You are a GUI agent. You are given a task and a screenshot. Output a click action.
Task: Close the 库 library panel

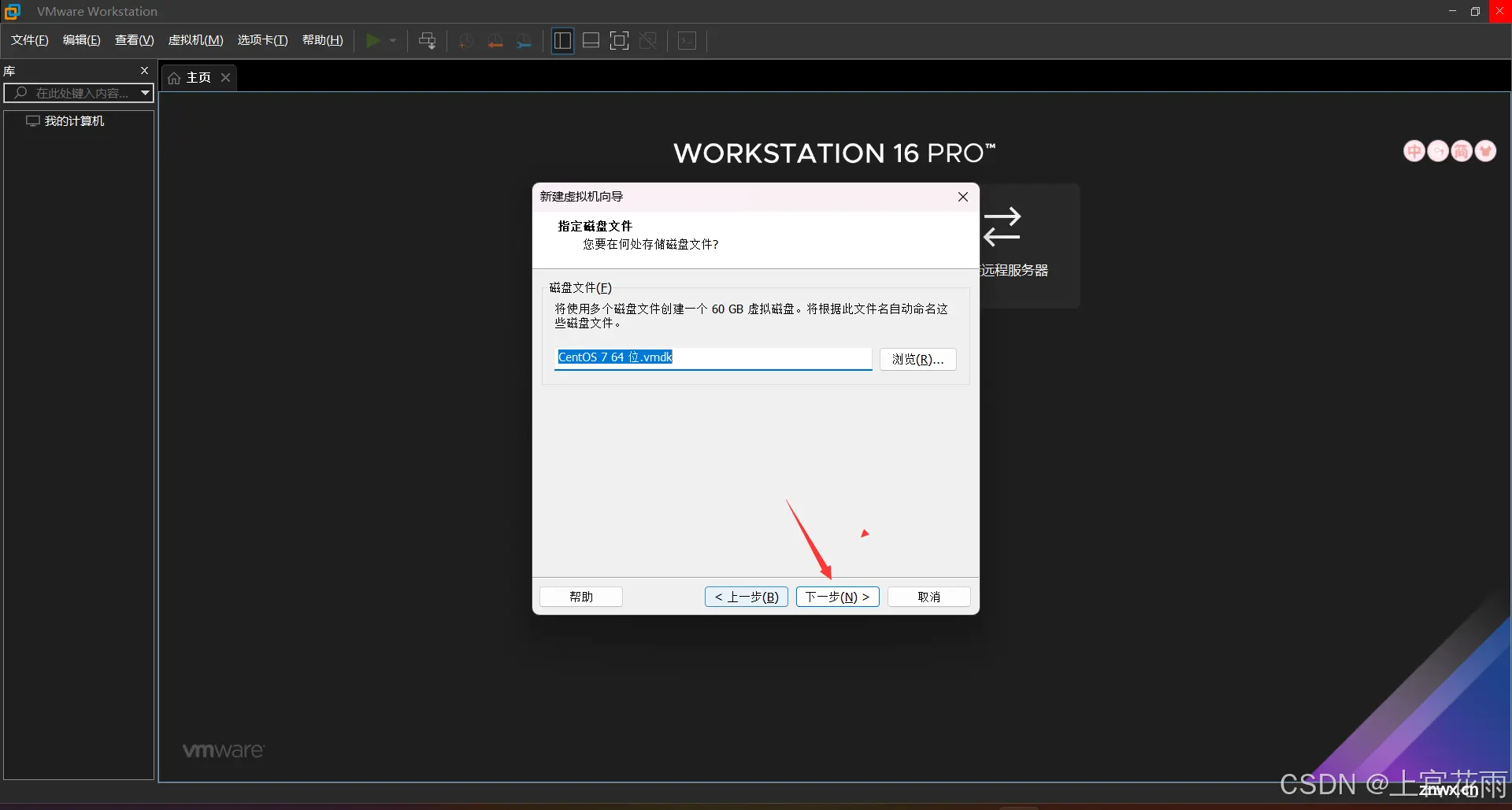tap(144, 71)
